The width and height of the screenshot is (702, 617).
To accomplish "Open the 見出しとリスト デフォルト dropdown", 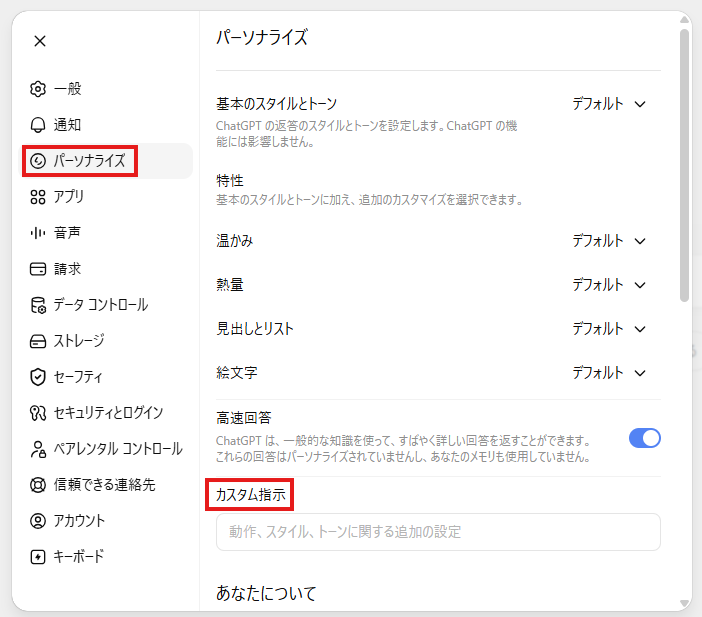I will point(609,329).
